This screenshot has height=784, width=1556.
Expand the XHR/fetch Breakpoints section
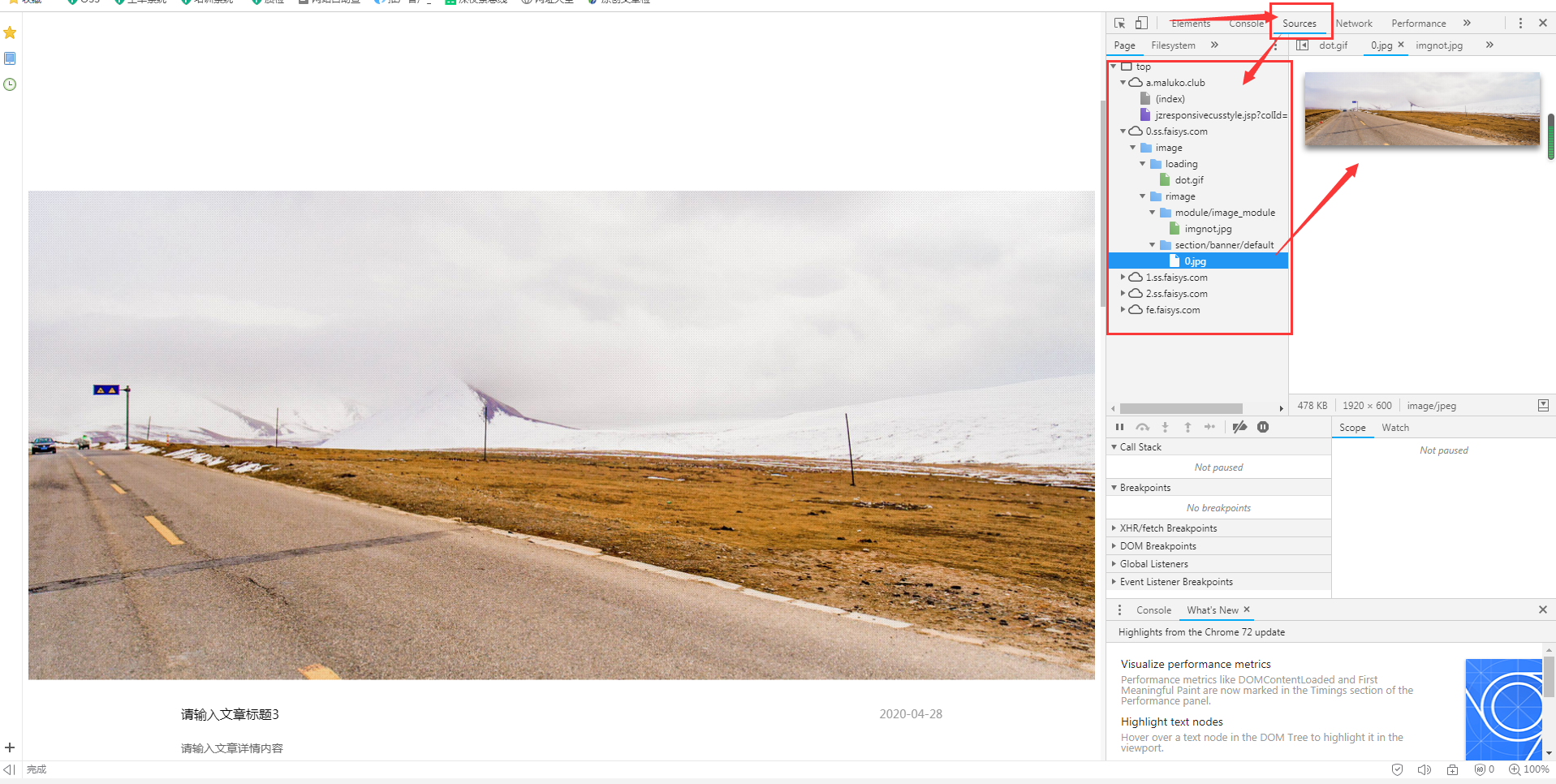click(1168, 528)
